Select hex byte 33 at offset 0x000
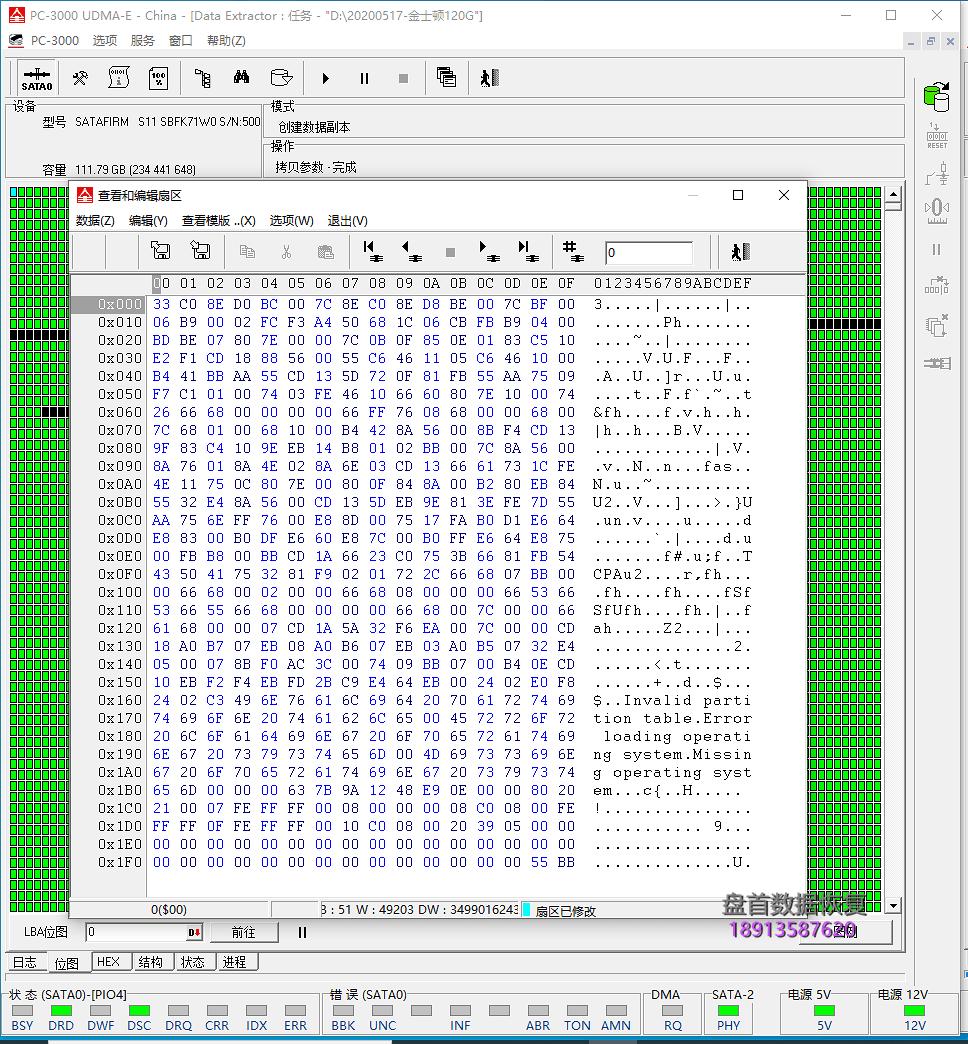The width and height of the screenshot is (968, 1044). pyautogui.click(x=162, y=304)
